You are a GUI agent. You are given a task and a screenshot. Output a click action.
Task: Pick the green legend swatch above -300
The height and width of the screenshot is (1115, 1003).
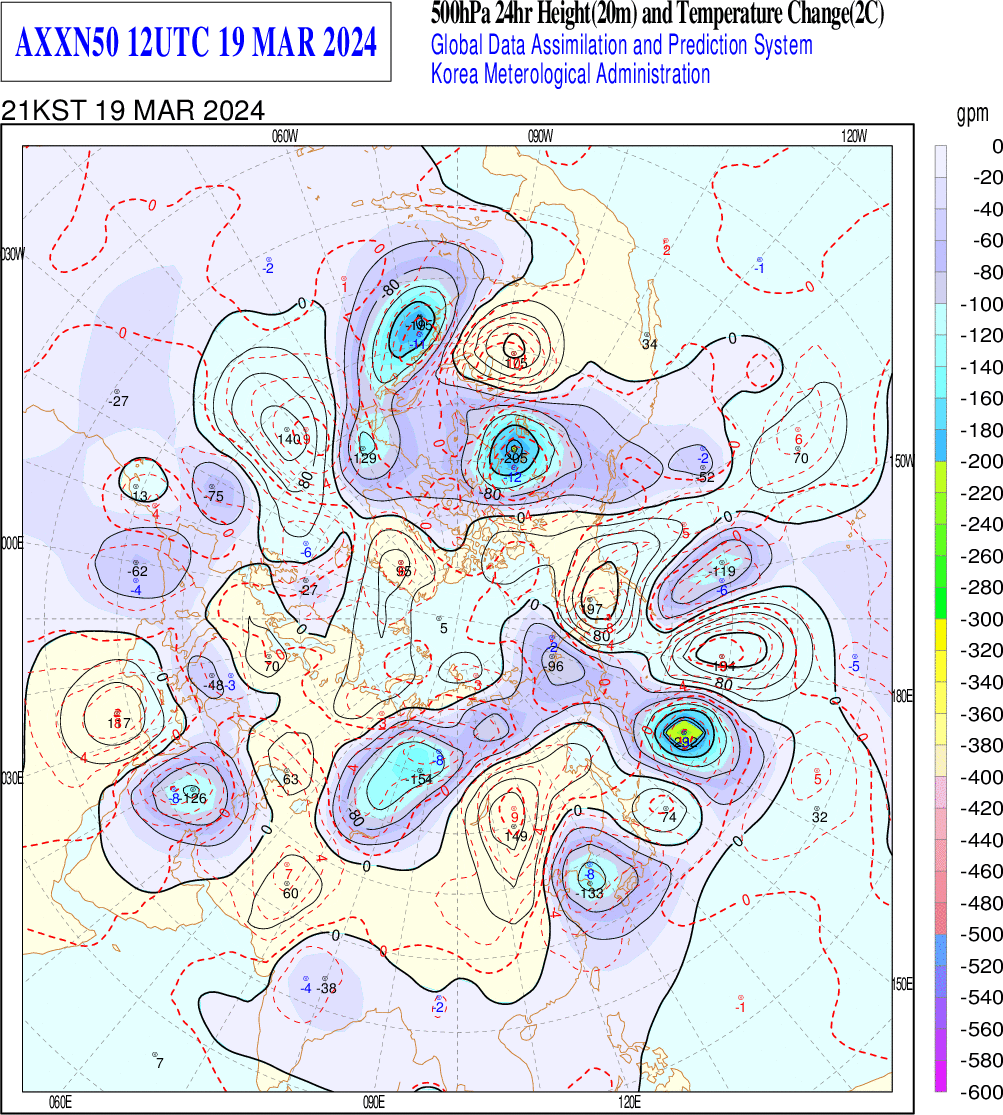(940, 603)
